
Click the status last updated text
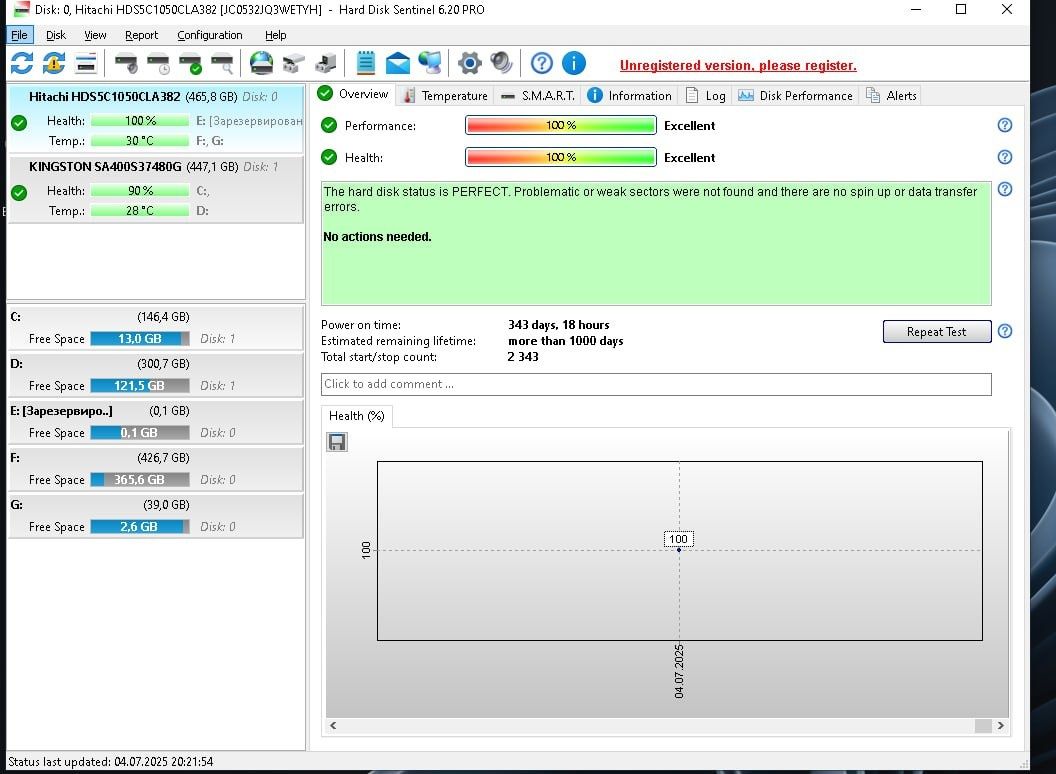pyautogui.click(x=110, y=762)
